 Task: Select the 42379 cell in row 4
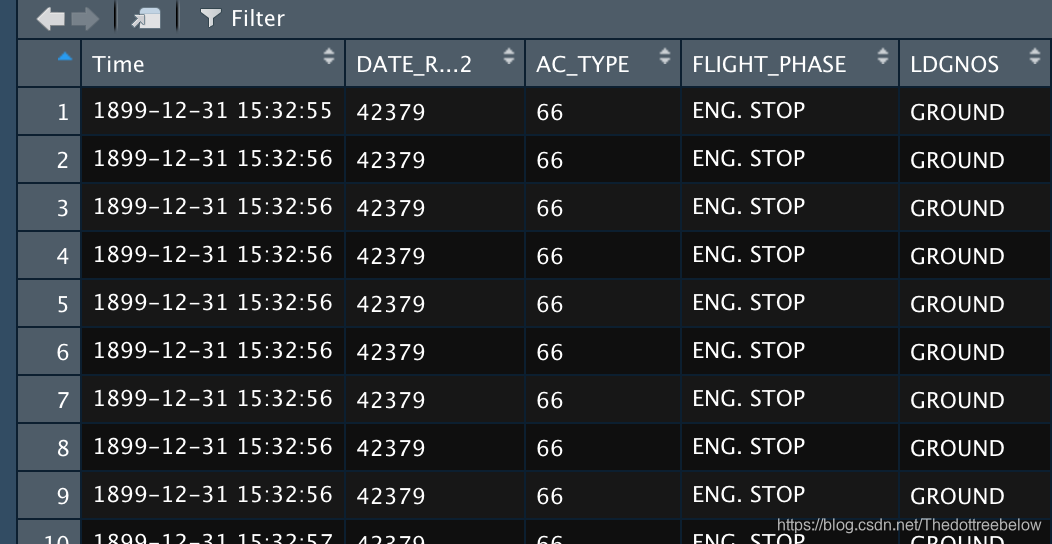[435, 256]
